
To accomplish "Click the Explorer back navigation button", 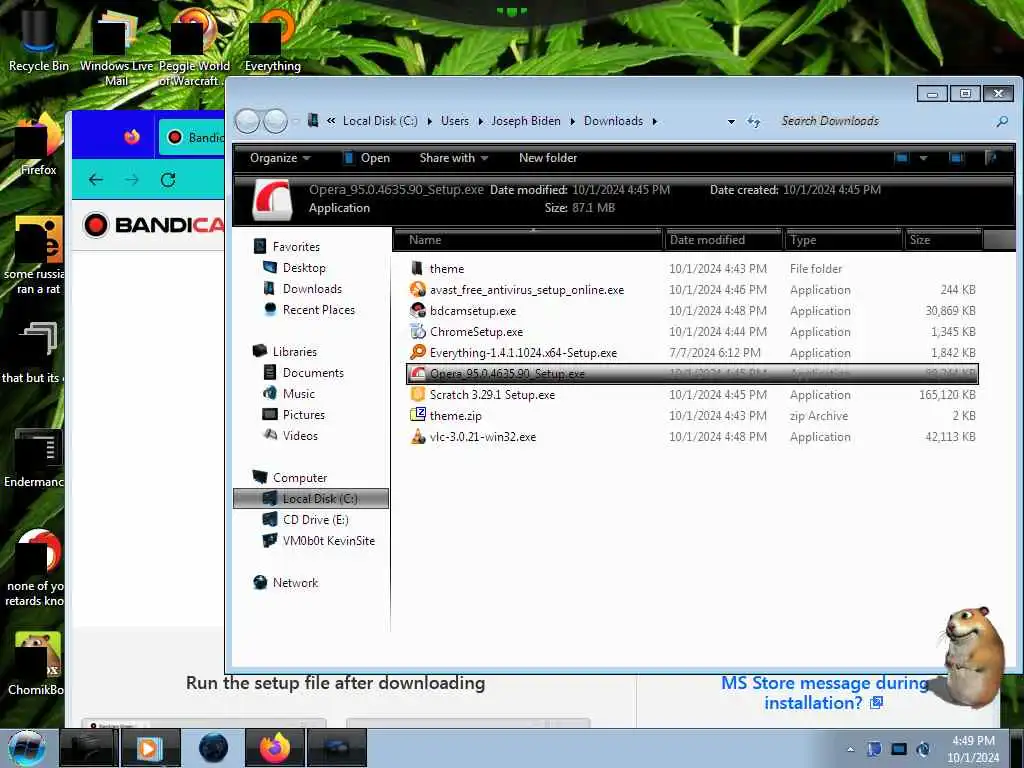I will click(x=247, y=121).
